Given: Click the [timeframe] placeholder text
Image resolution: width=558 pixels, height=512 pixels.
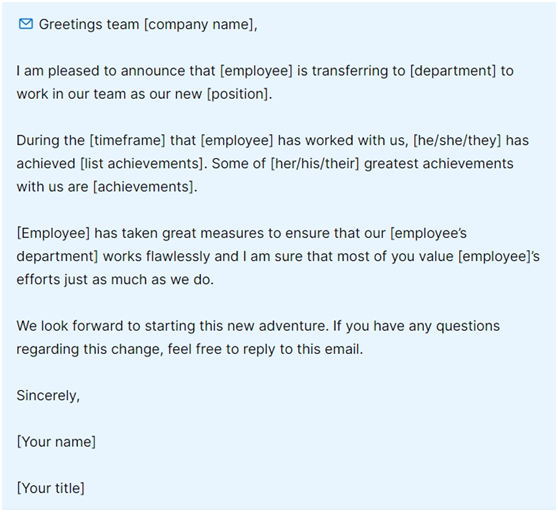Looking at the screenshot, I should coord(127,140).
